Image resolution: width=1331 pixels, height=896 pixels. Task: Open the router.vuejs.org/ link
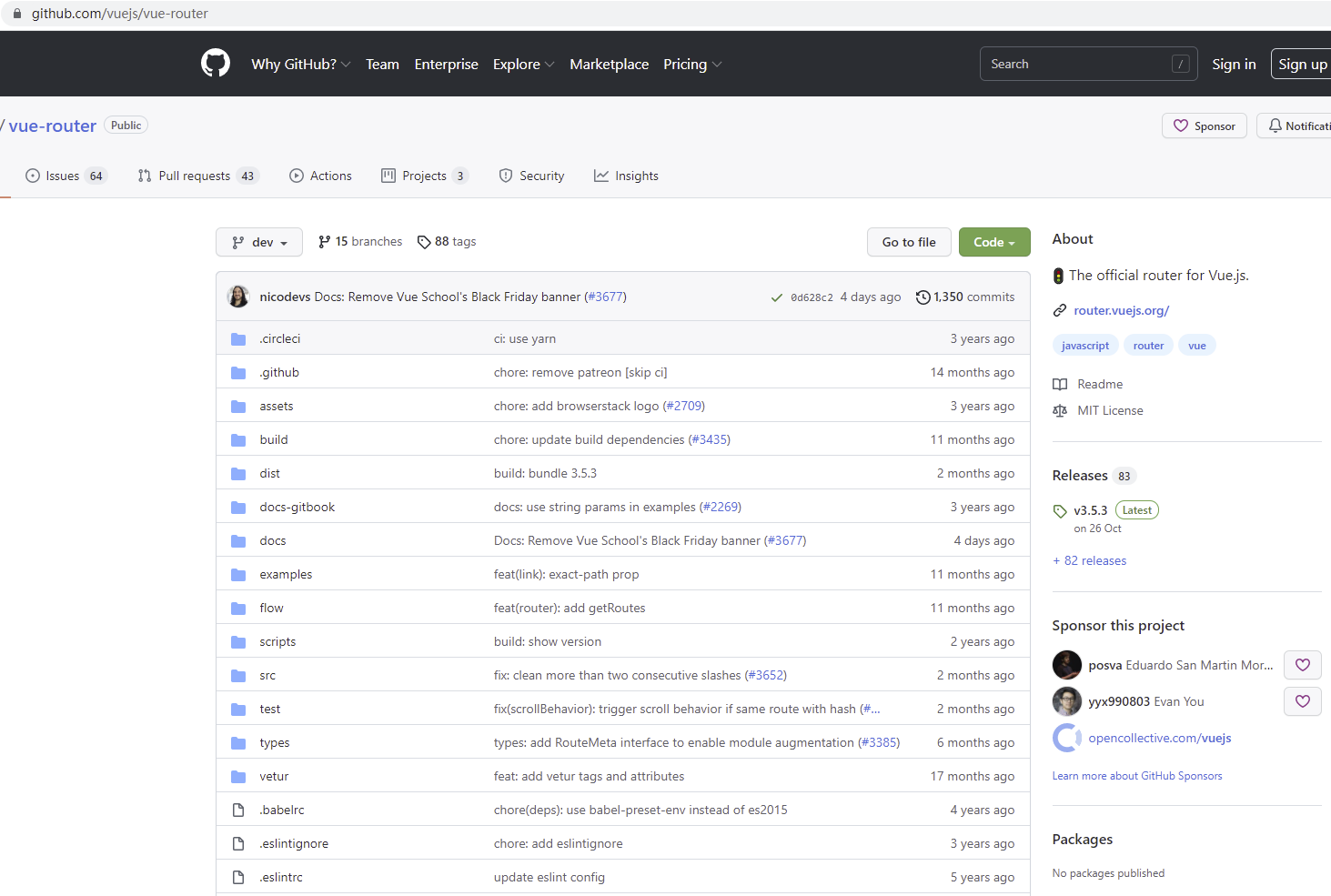pyautogui.click(x=1121, y=311)
